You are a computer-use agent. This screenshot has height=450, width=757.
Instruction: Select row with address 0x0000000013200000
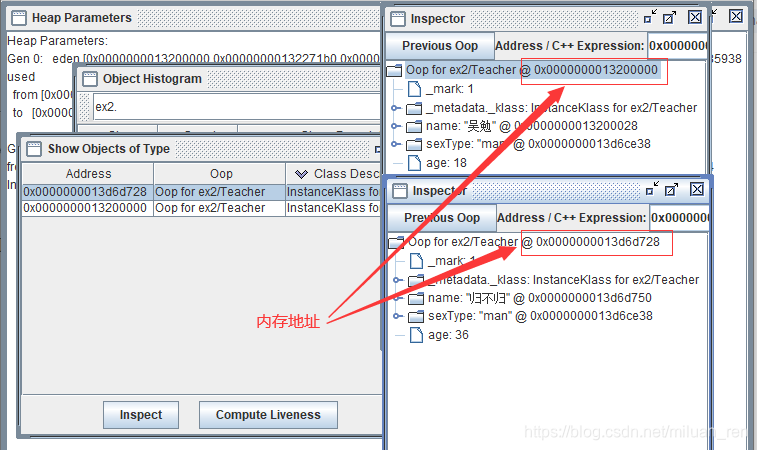click(x=202, y=208)
